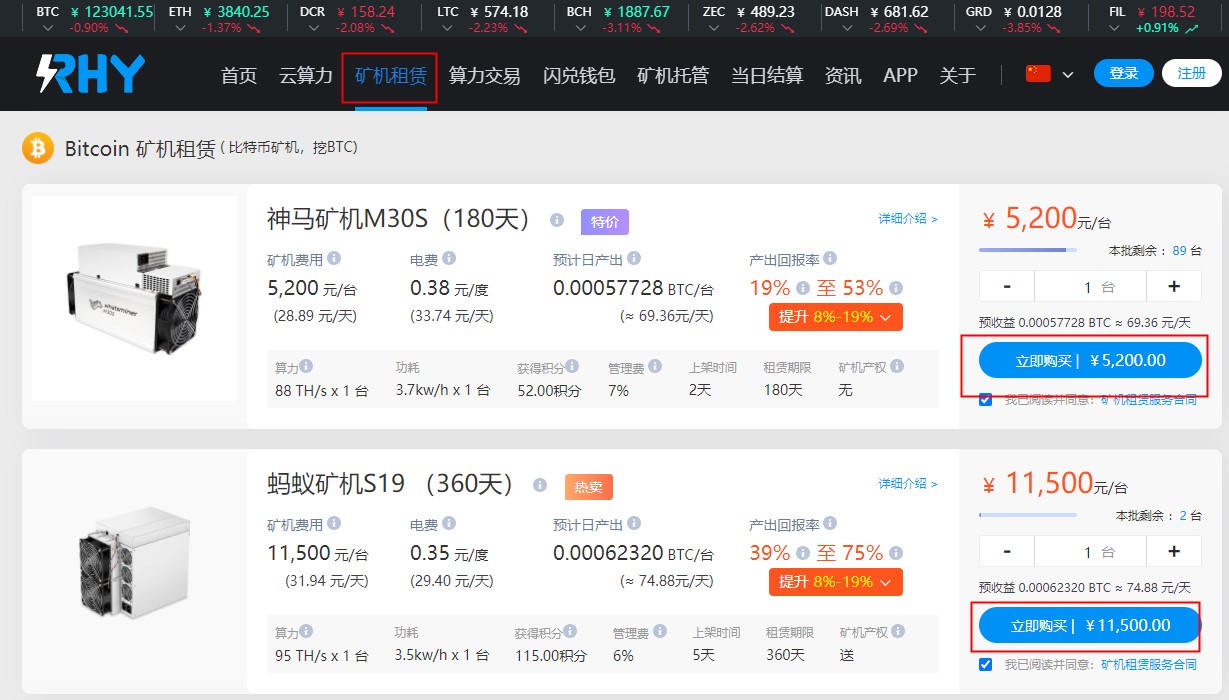Increase S19 quantity with plus button
The image size is (1229, 700).
[x=1174, y=551]
